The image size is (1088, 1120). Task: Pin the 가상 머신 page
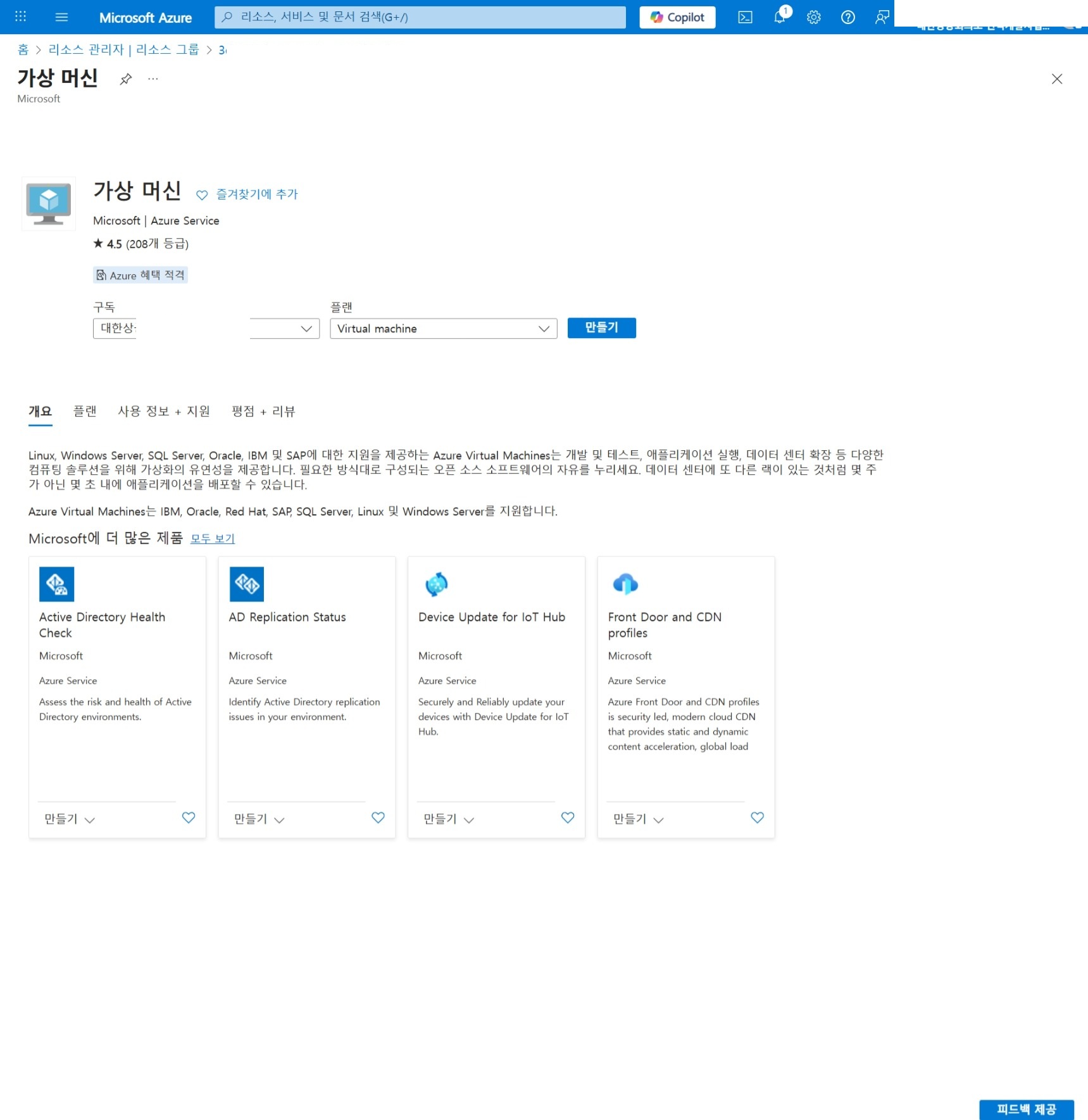click(126, 79)
